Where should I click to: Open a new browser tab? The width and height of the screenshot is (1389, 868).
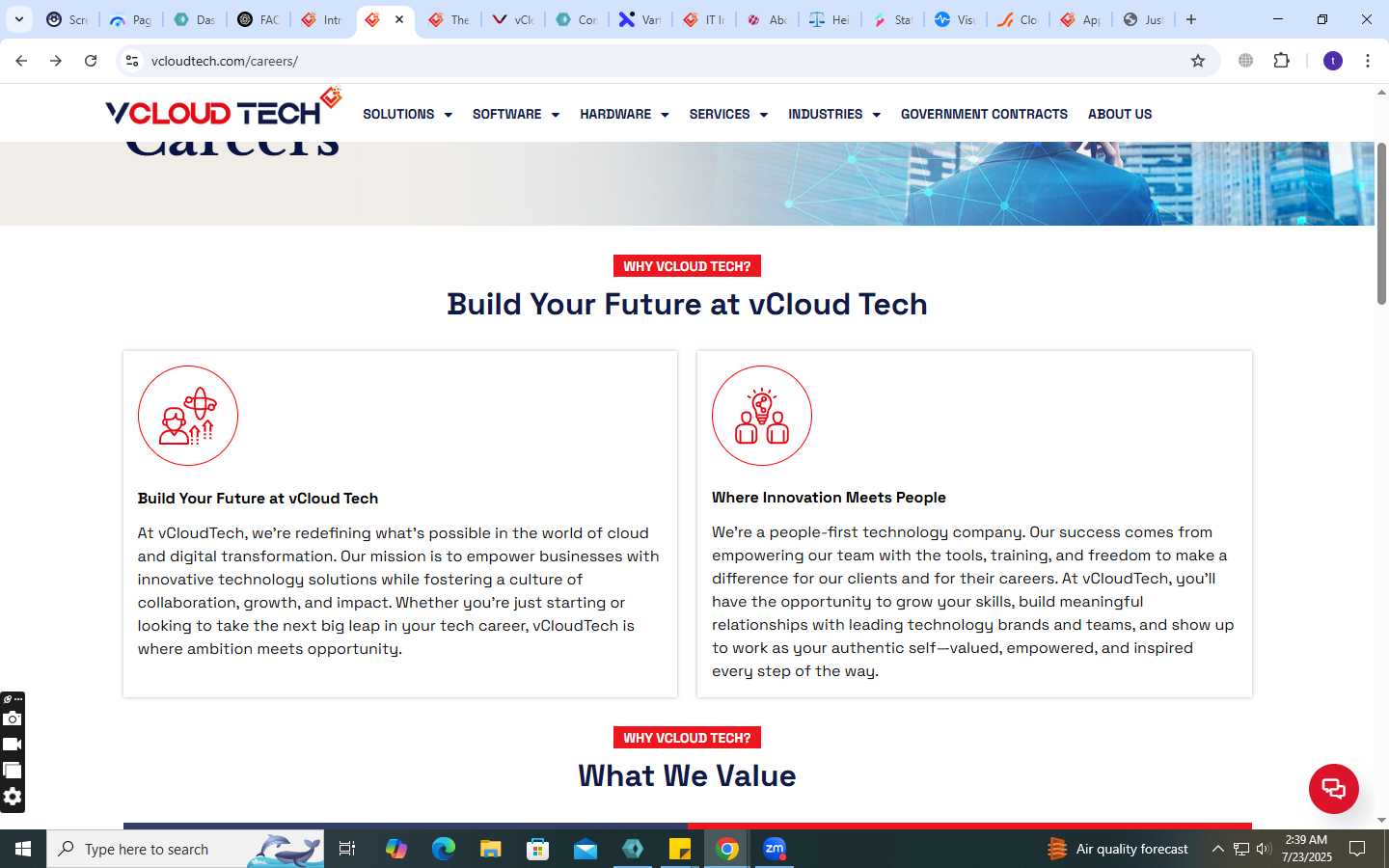(1191, 19)
